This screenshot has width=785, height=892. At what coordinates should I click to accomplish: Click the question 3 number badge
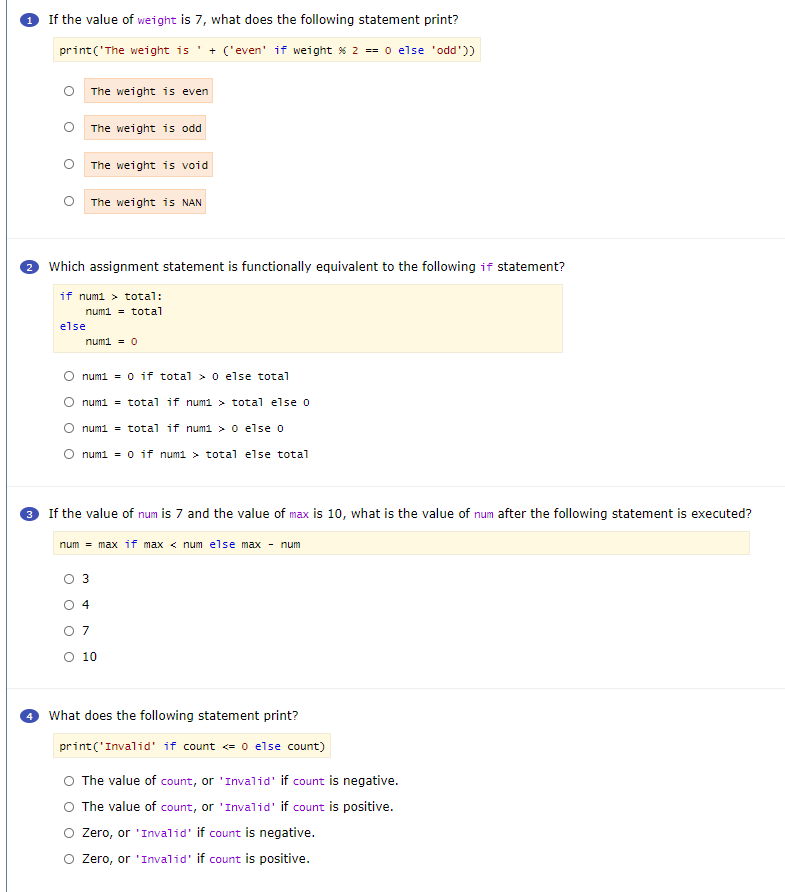click(29, 513)
